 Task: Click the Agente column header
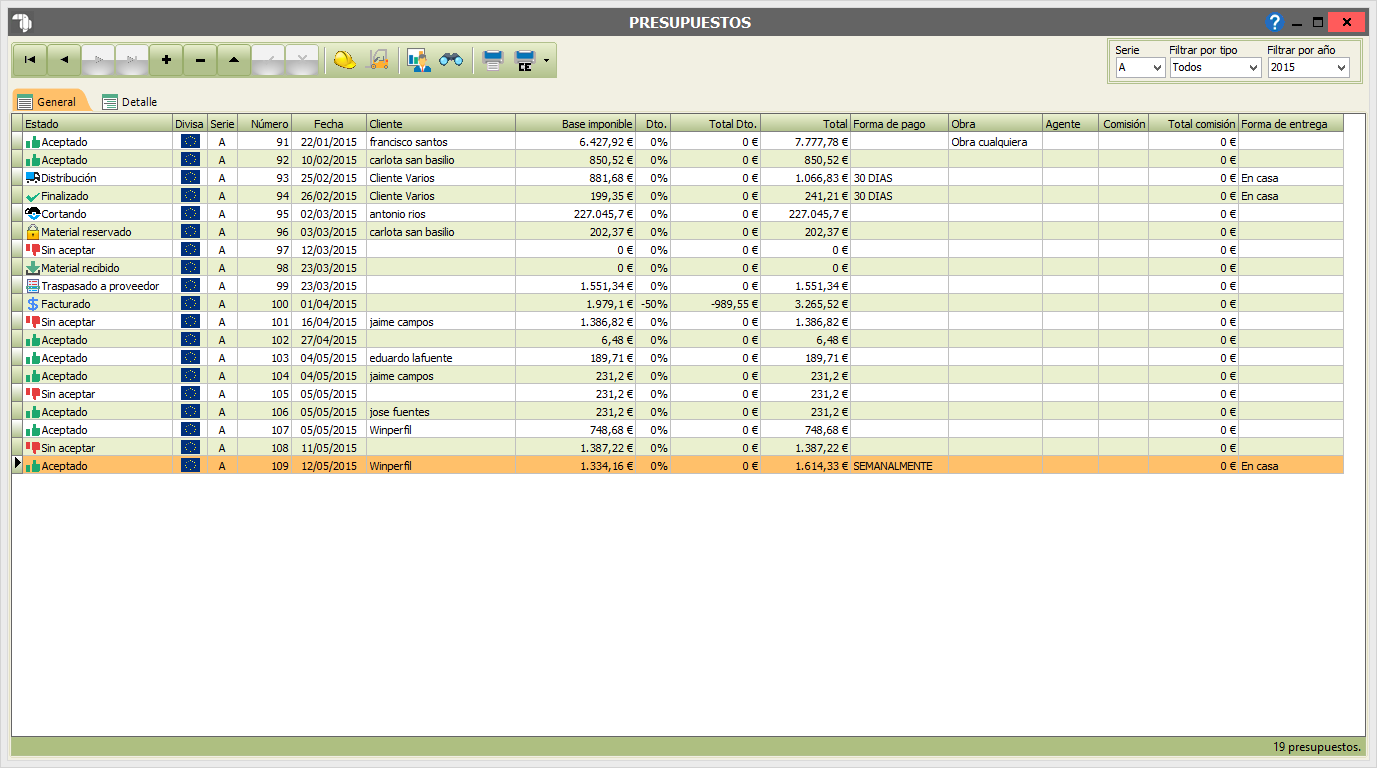(x=1070, y=124)
